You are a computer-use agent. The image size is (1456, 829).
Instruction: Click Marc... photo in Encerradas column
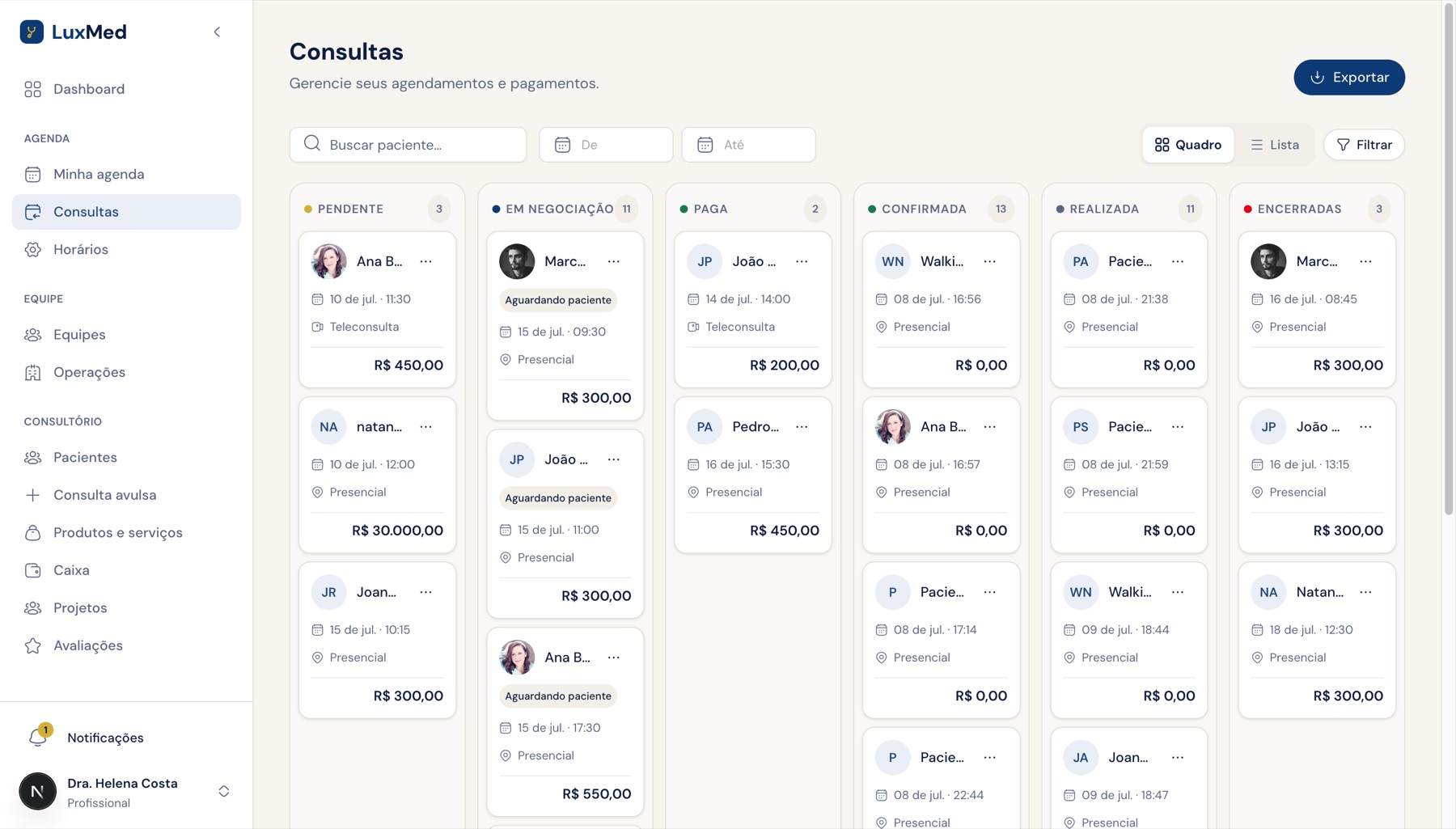pyautogui.click(x=1268, y=261)
